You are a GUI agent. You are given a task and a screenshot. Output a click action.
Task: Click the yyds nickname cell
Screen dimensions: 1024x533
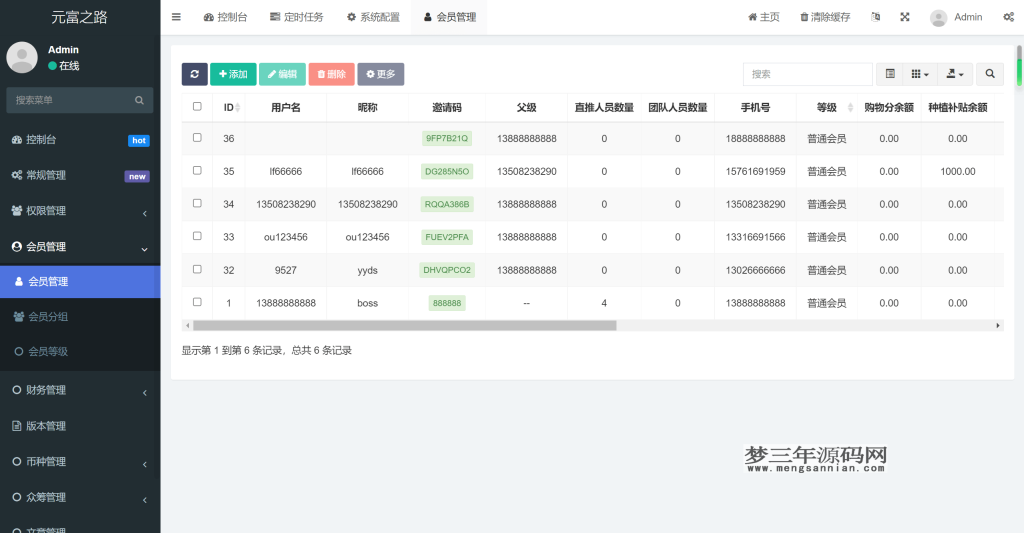[368, 270]
